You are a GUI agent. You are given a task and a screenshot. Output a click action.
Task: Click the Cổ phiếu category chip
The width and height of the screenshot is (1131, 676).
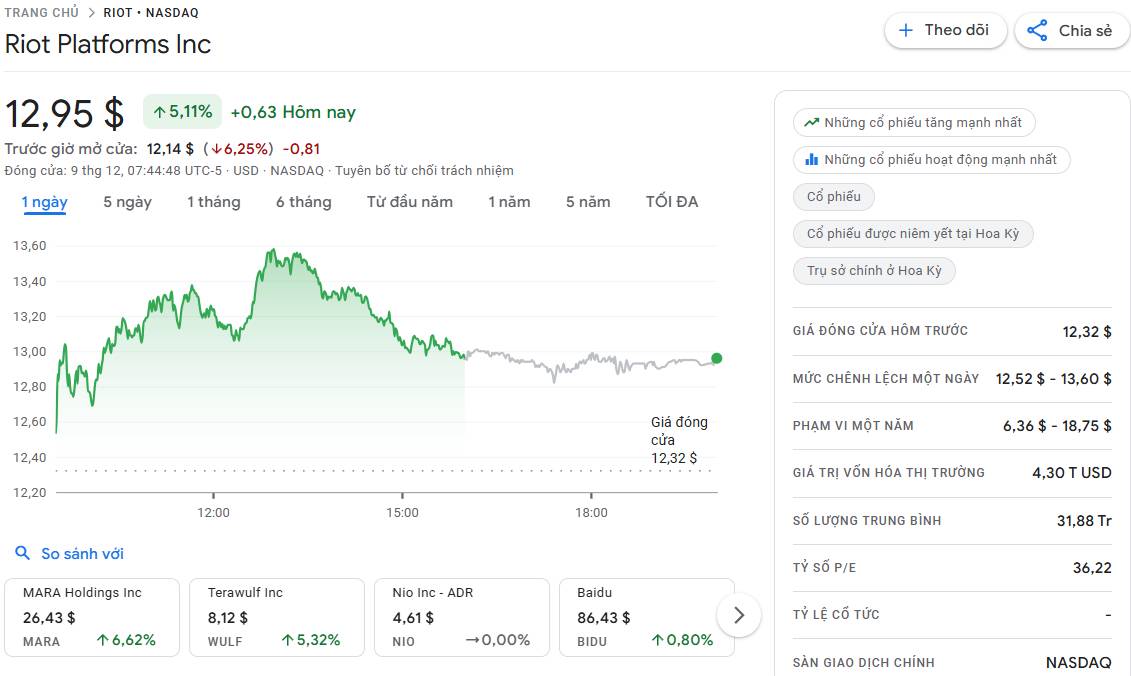[834, 196]
